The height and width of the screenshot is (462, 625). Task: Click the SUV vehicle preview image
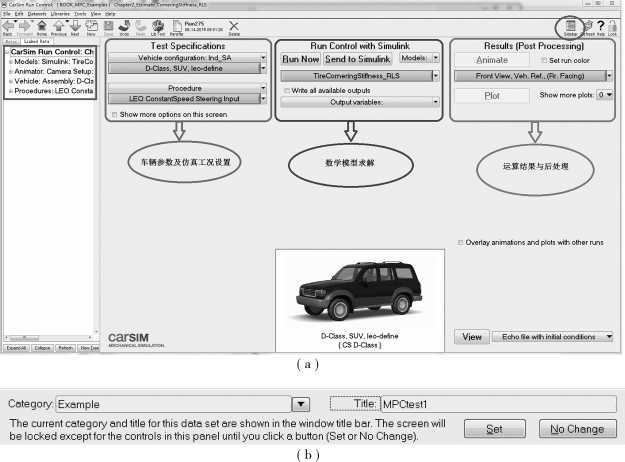click(360, 291)
